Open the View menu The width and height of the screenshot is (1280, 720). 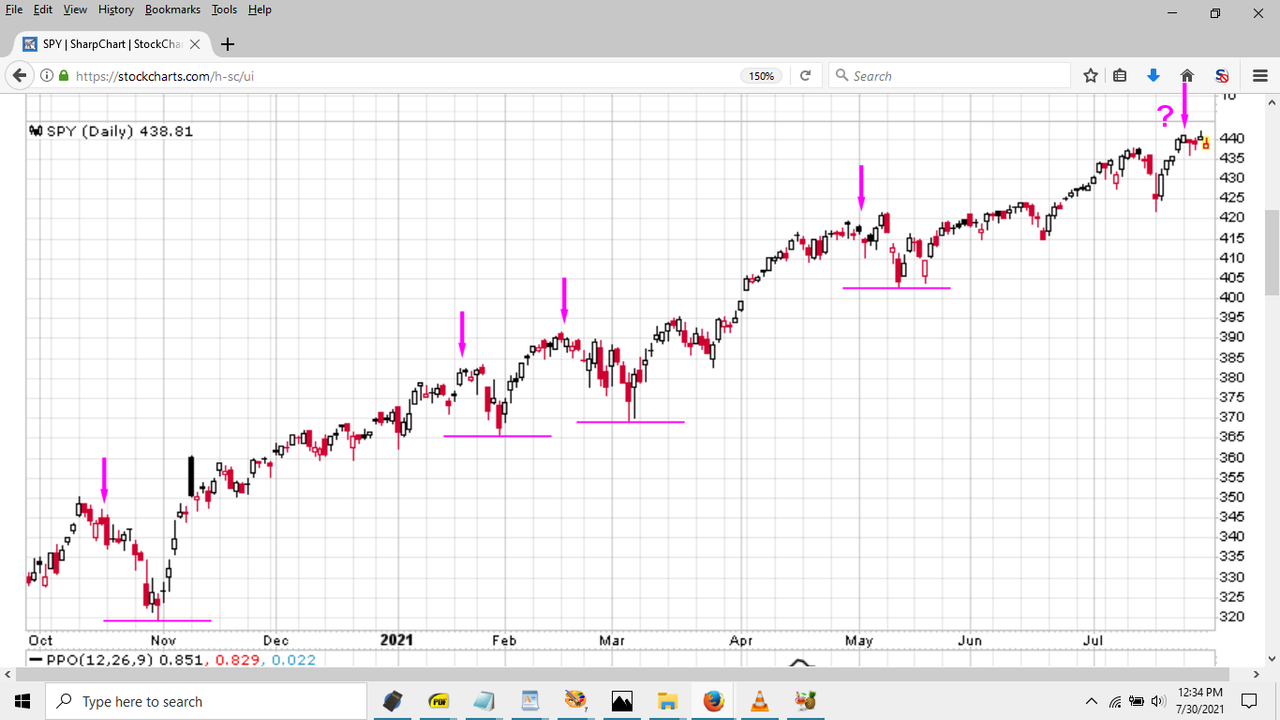coord(75,9)
